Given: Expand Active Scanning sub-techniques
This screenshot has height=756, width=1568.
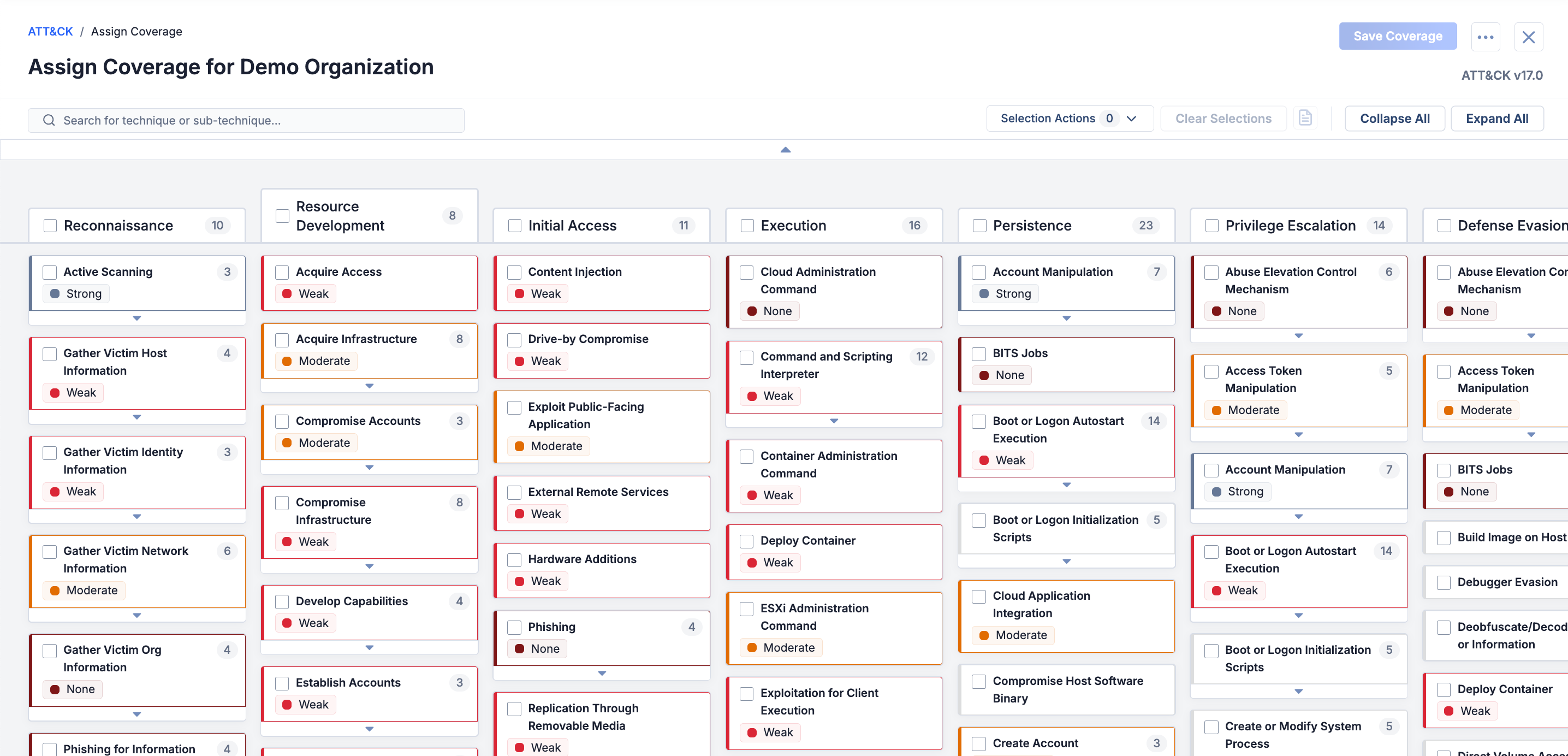Looking at the screenshot, I should (137, 318).
